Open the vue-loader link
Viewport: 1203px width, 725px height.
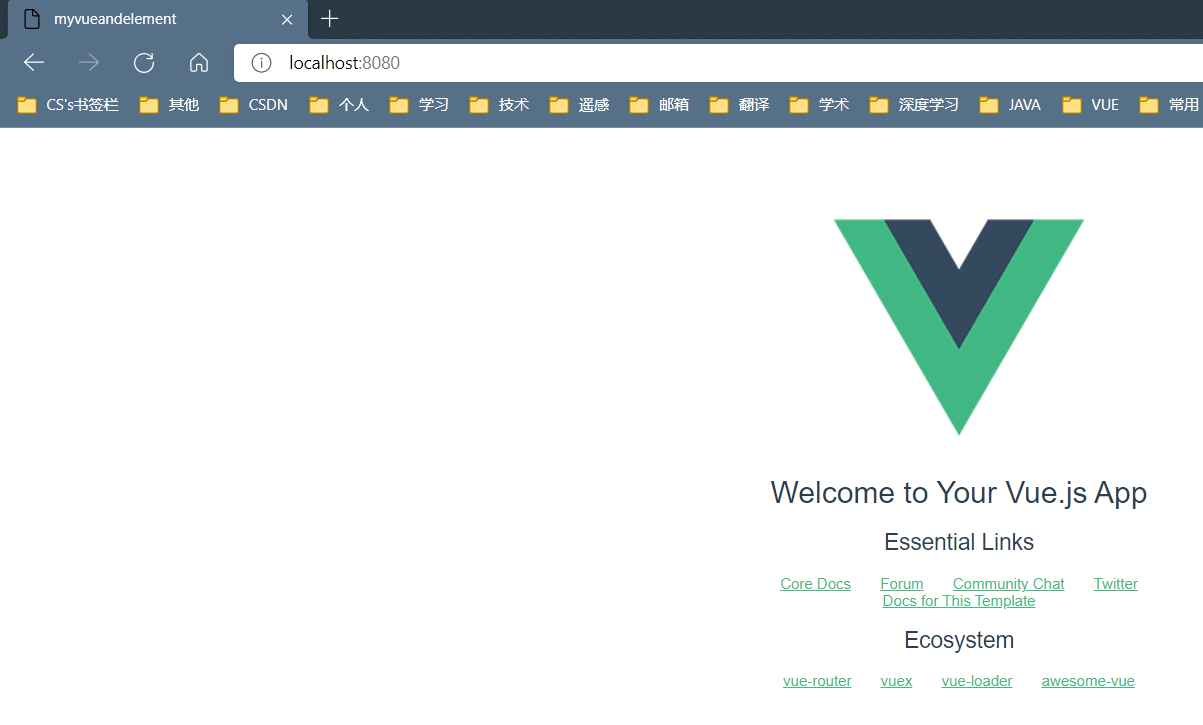tap(977, 681)
